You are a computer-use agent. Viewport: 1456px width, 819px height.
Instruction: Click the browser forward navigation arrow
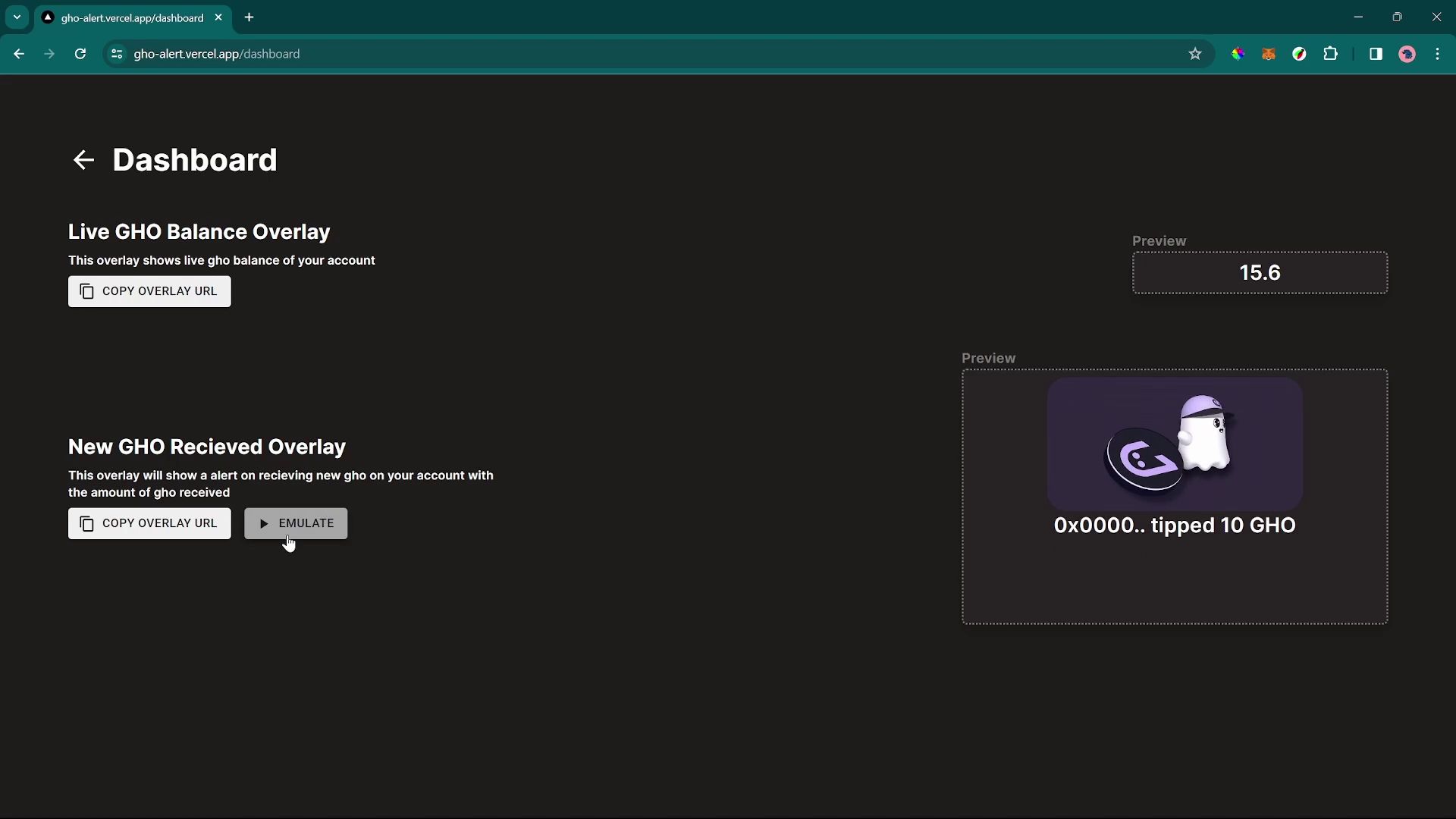tap(49, 54)
